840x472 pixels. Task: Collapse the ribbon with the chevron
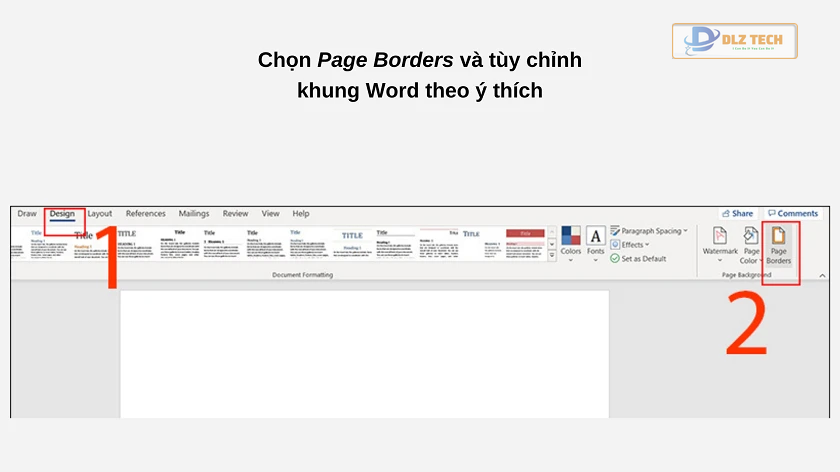coord(822,275)
